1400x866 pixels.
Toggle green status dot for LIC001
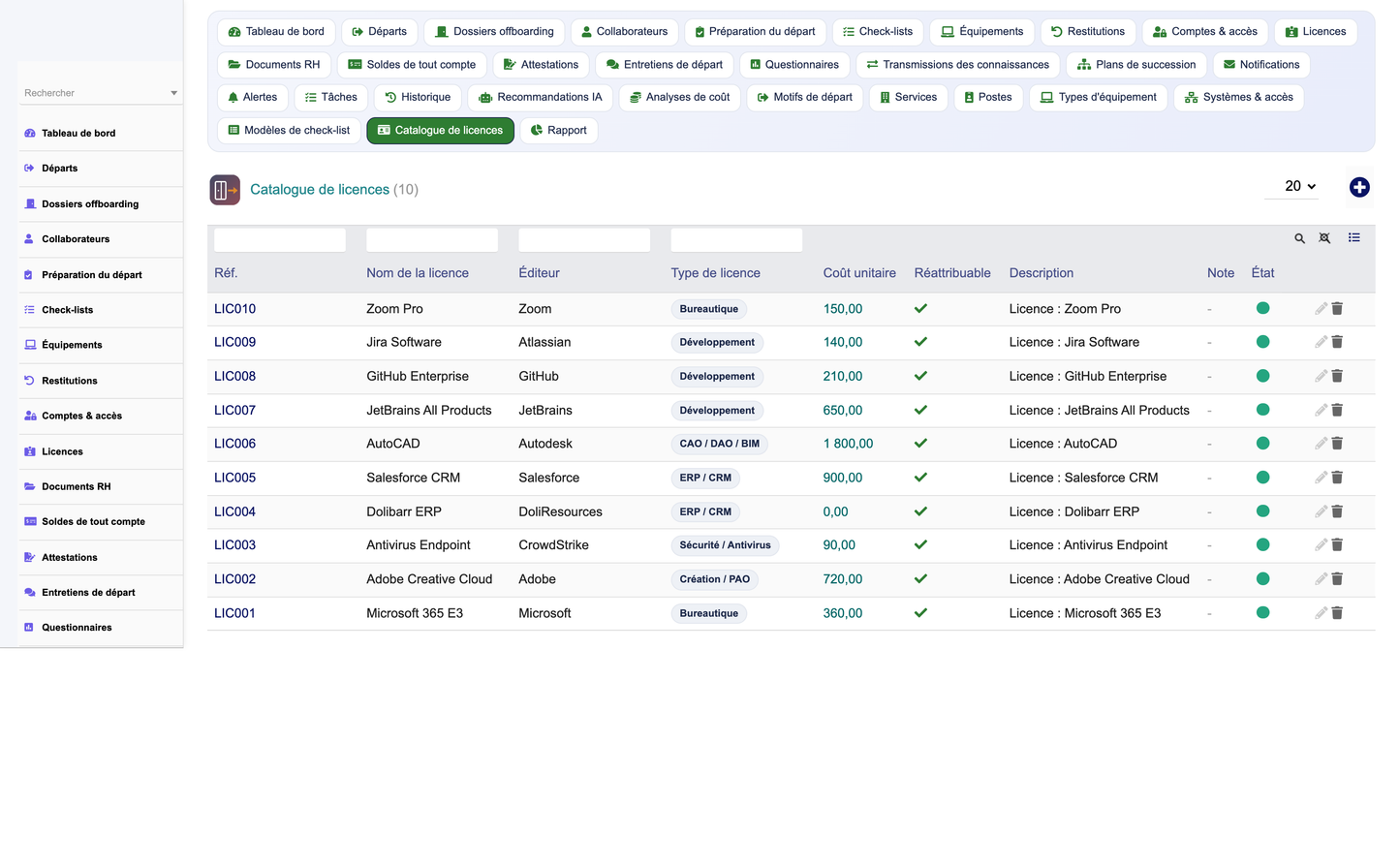click(1262, 613)
